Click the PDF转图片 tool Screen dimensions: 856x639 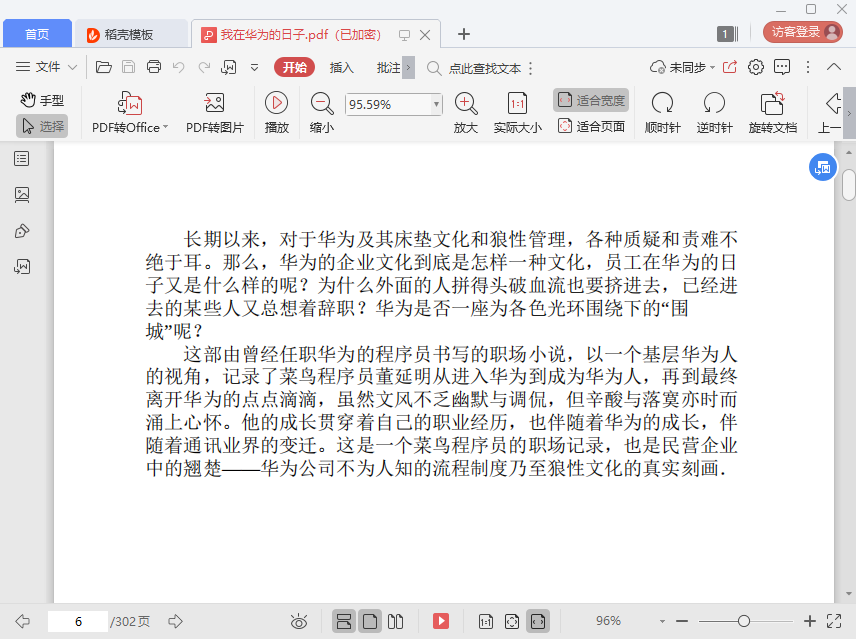pyautogui.click(x=215, y=112)
